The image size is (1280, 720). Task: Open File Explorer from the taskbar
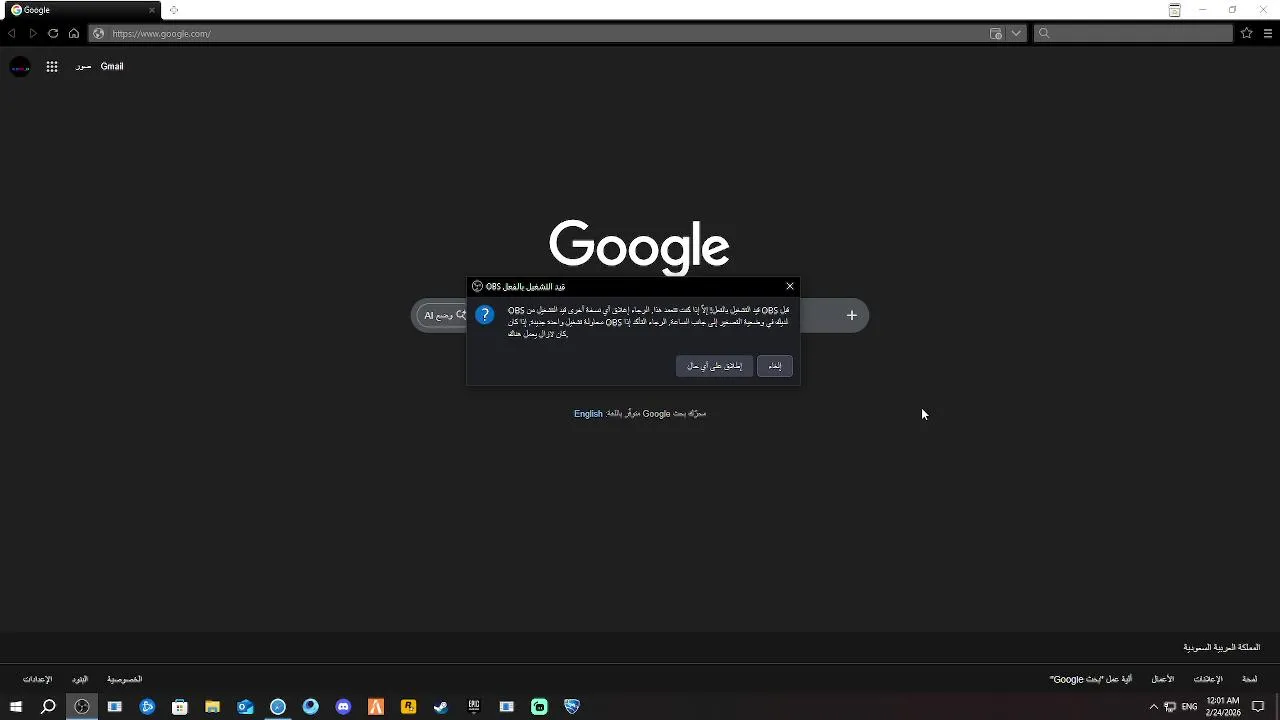tap(212, 707)
